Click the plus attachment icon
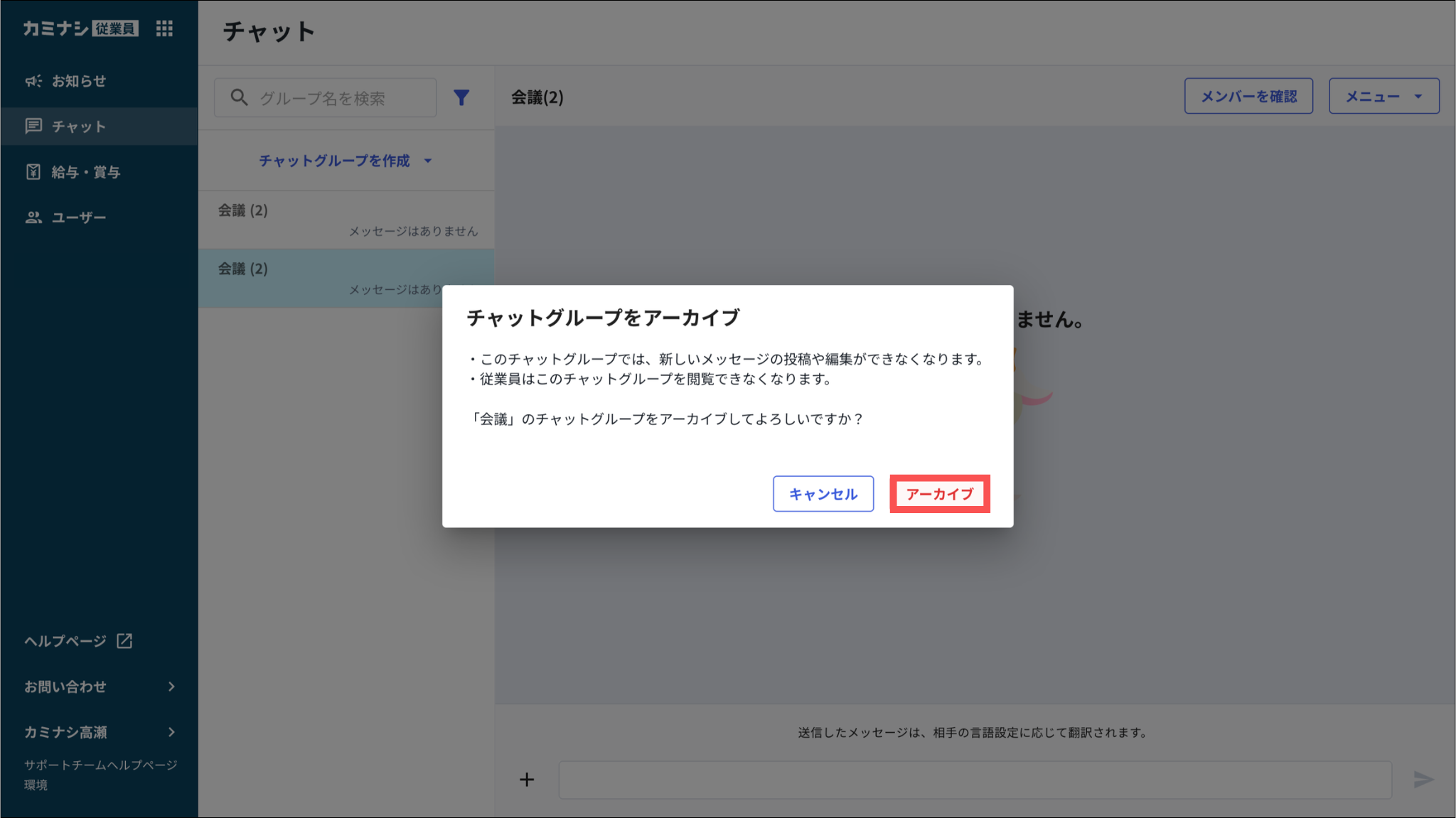This screenshot has width=1456, height=818. pos(527,780)
